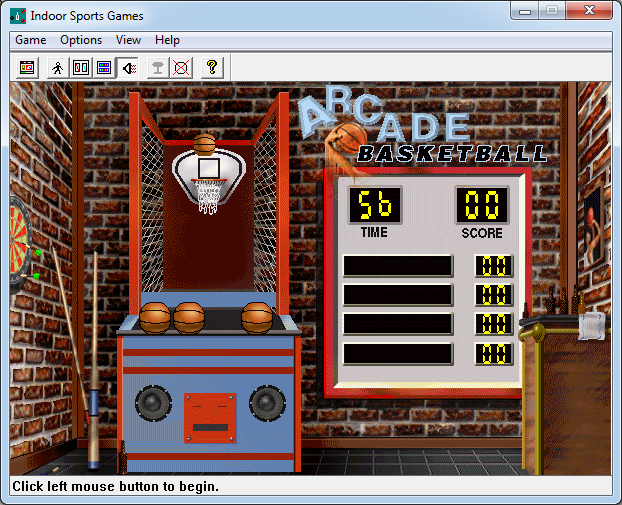This screenshot has width=622, height=505.
Task: Click the first row 00 score counter
Action: coord(494,265)
